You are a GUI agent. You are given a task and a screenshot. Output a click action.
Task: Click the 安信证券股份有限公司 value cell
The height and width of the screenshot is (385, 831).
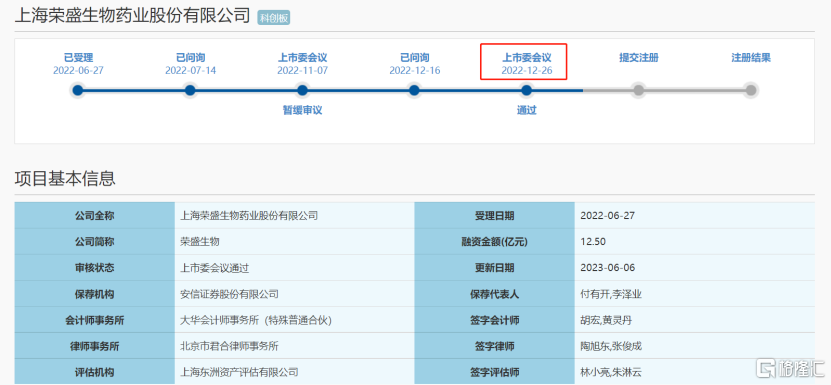pos(294,294)
